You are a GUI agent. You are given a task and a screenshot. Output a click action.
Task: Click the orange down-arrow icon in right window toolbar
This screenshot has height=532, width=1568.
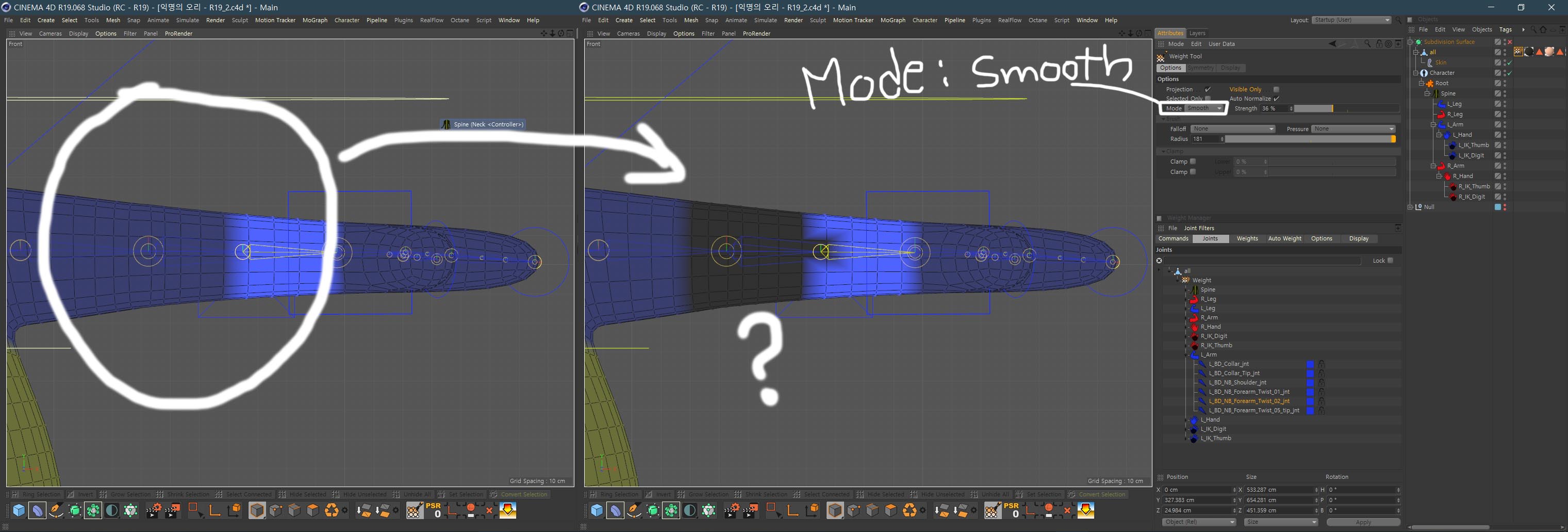(1085, 510)
